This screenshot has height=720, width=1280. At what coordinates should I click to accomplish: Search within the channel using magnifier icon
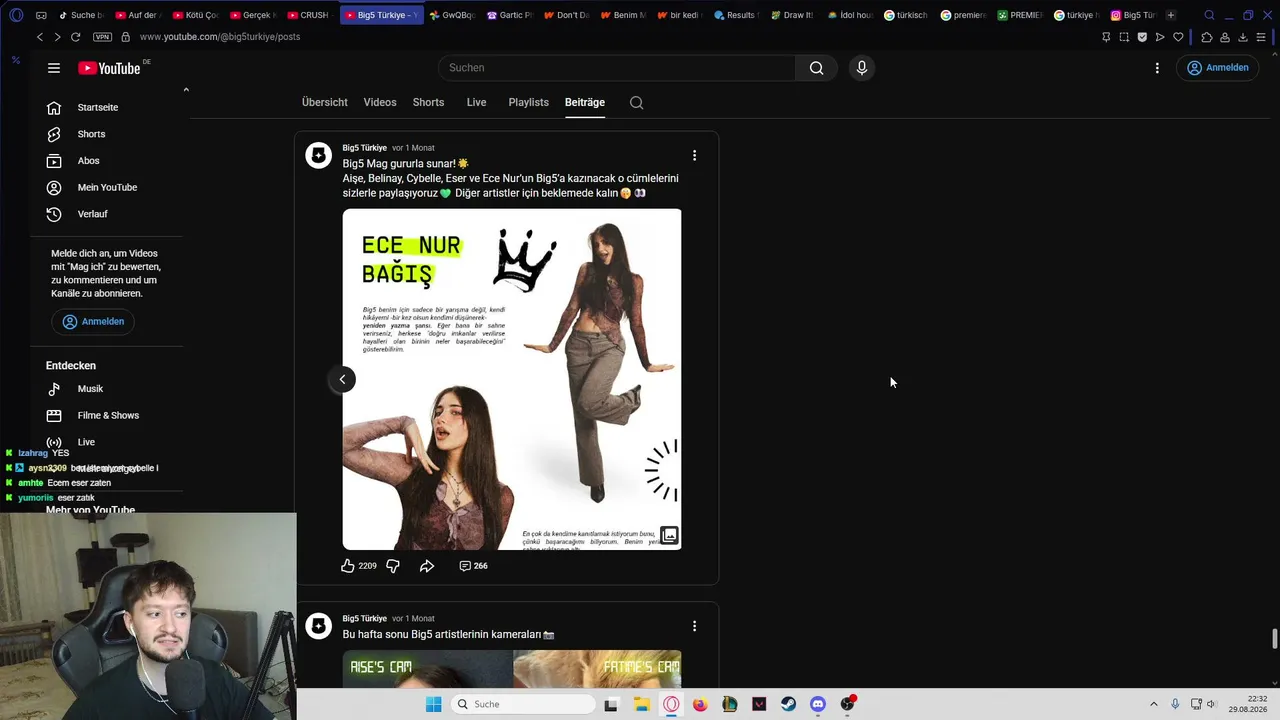pyautogui.click(x=636, y=102)
